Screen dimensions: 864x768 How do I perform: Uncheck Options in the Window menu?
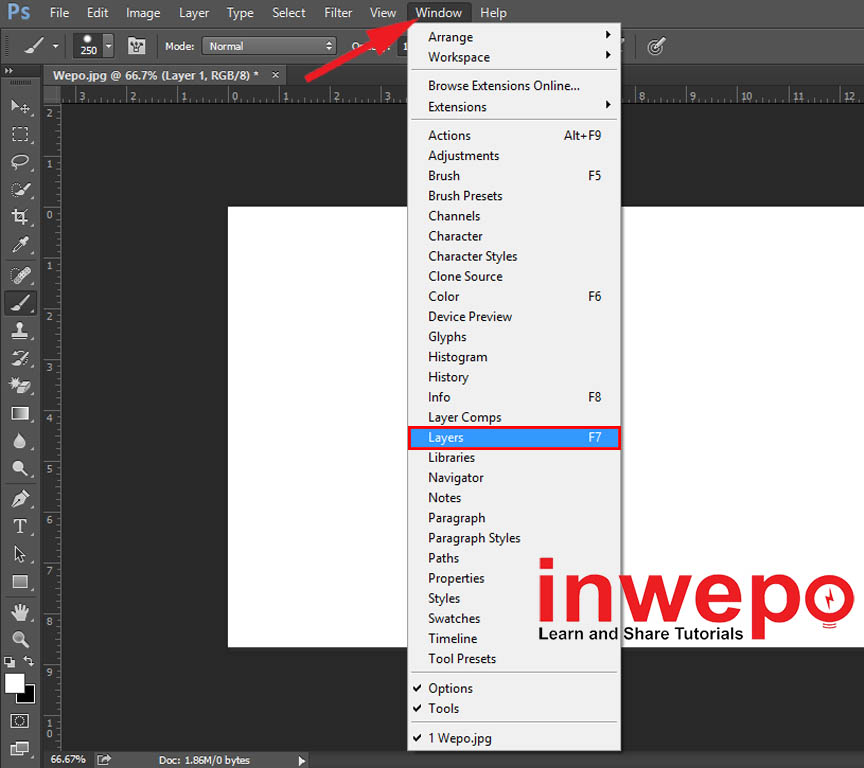point(450,688)
